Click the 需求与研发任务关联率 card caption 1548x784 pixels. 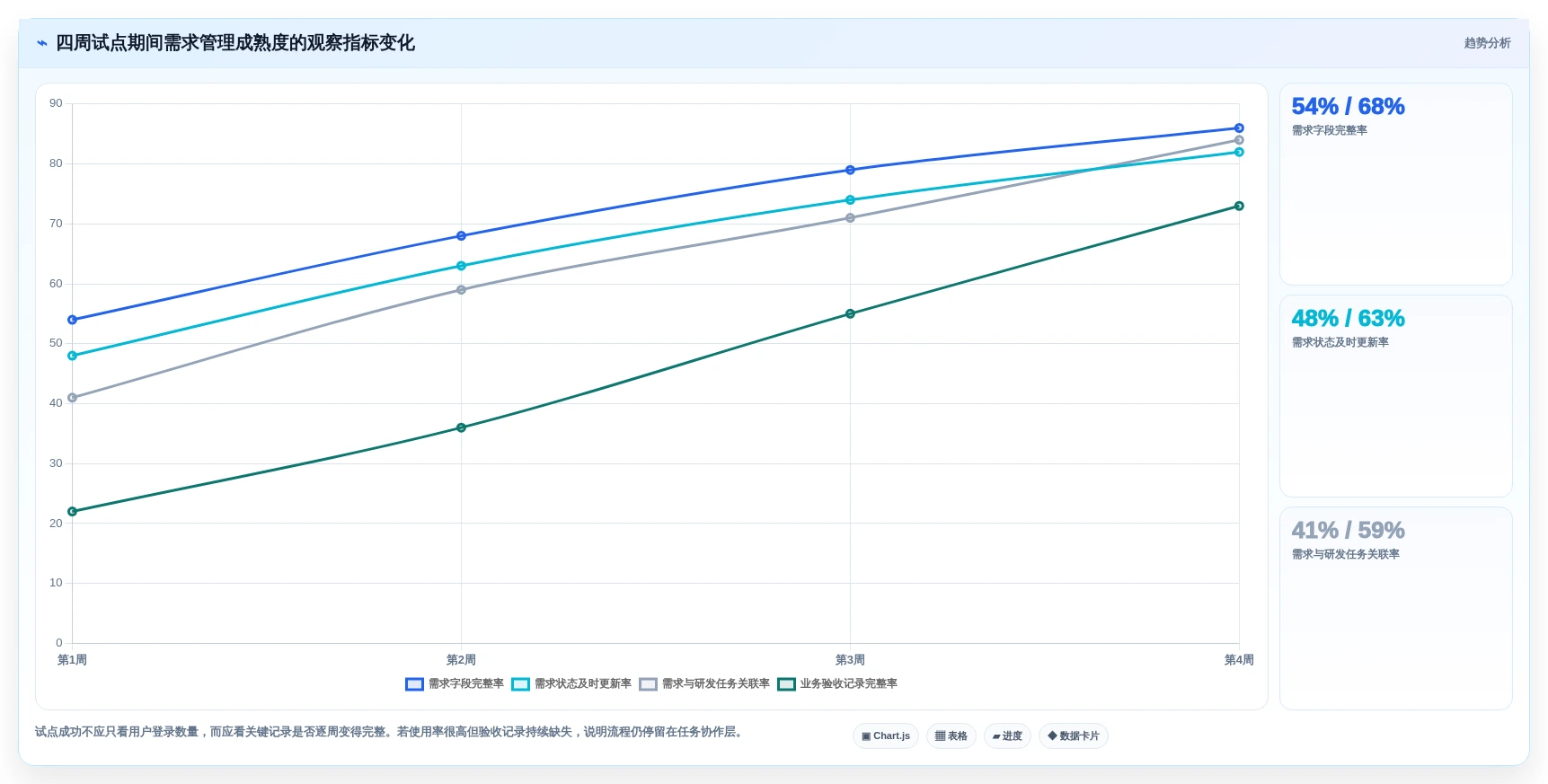tap(1346, 555)
